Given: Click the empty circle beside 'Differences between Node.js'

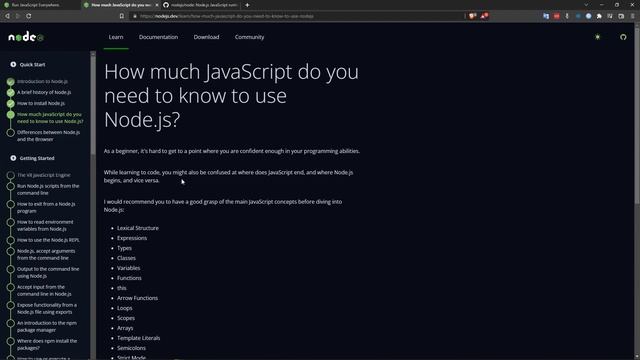Looking at the screenshot, I should (x=11, y=133).
